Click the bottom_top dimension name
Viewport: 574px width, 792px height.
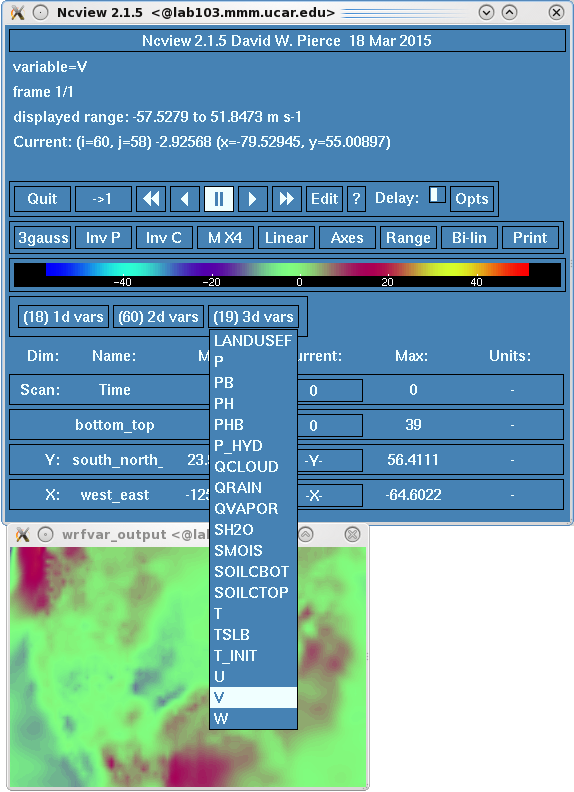(115, 425)
